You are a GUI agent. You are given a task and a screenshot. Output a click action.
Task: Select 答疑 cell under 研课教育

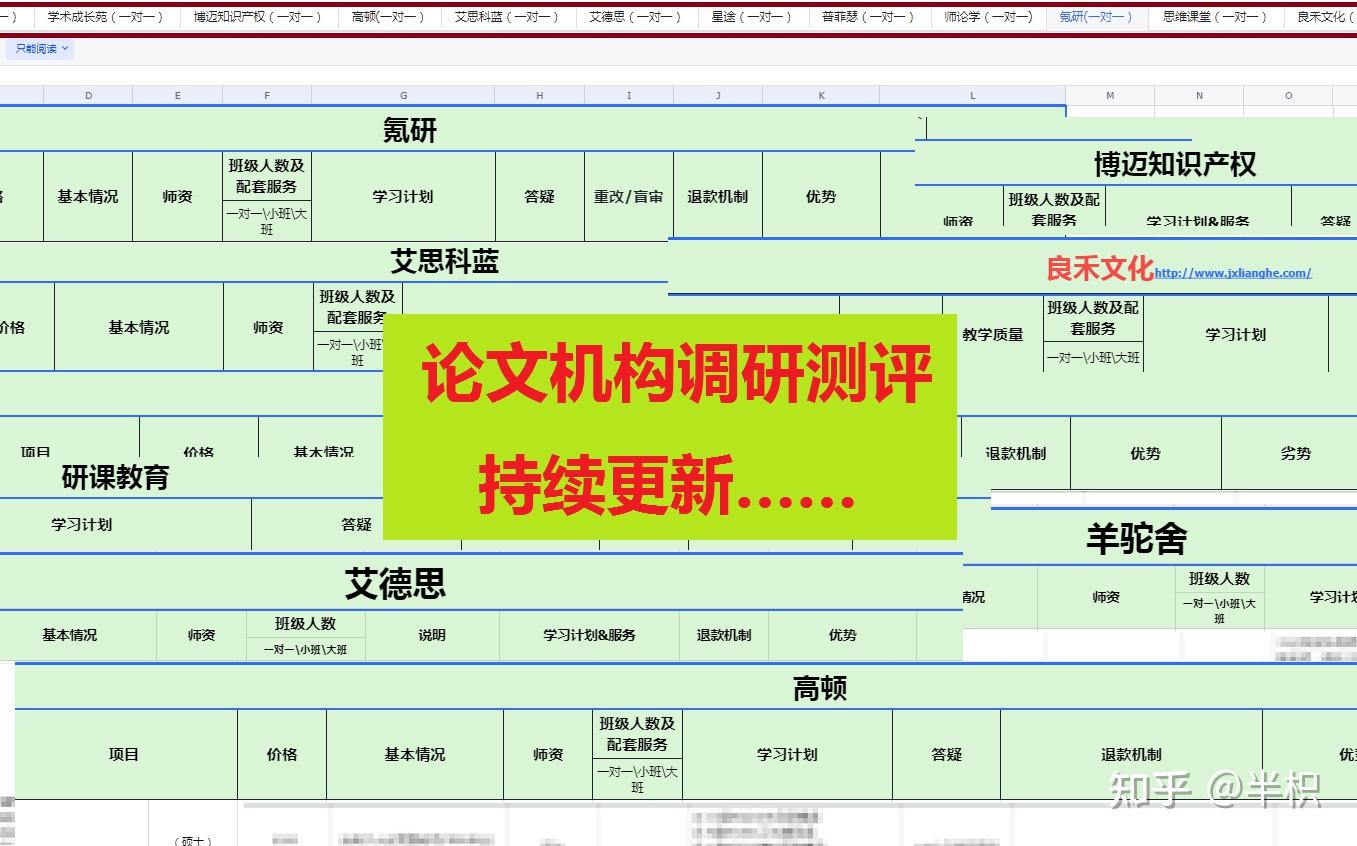coord(356,524)
